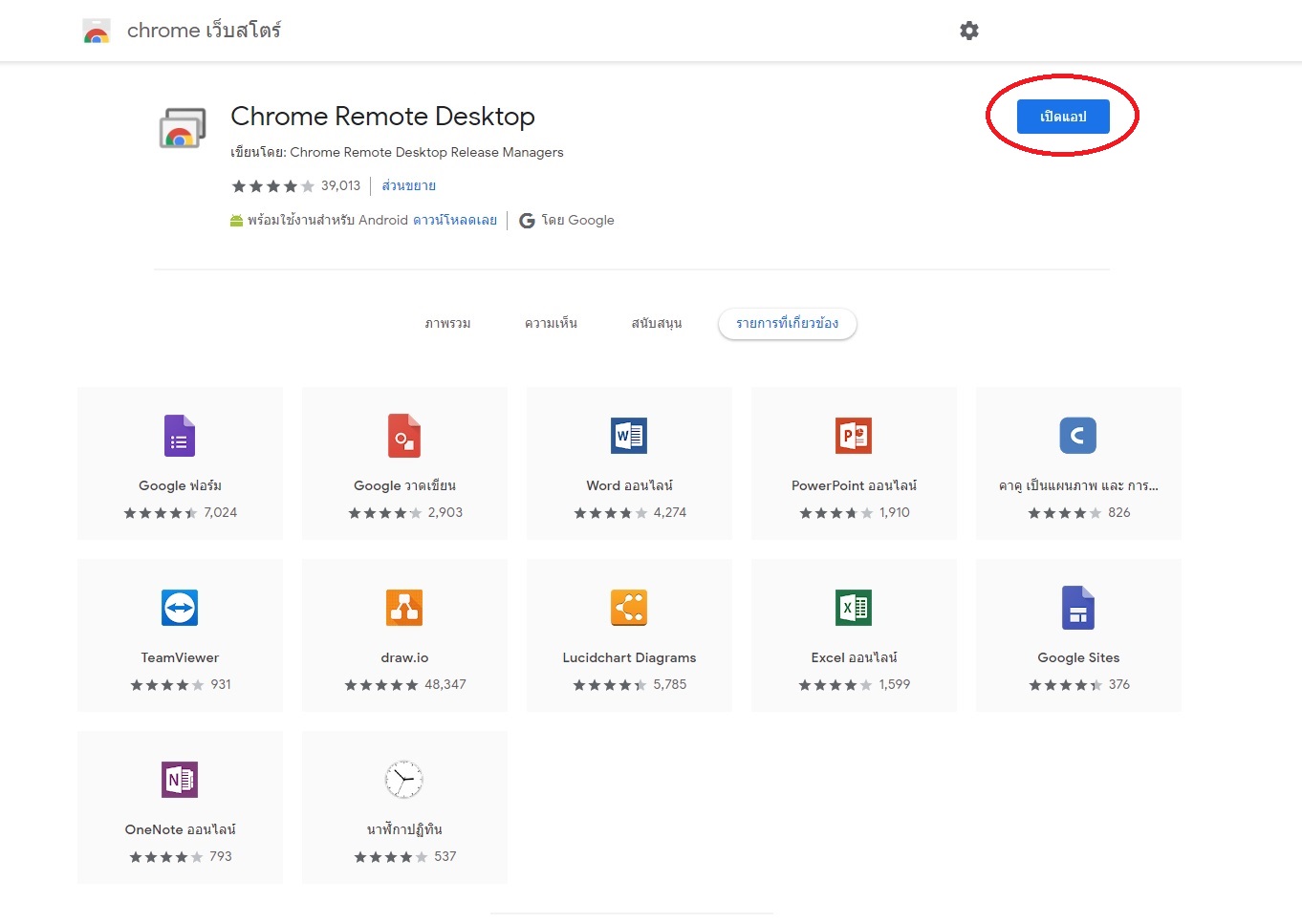Click the Google ฟอร์ม title
This screenshot has height=924, width=1302.
tap(180, 485)
